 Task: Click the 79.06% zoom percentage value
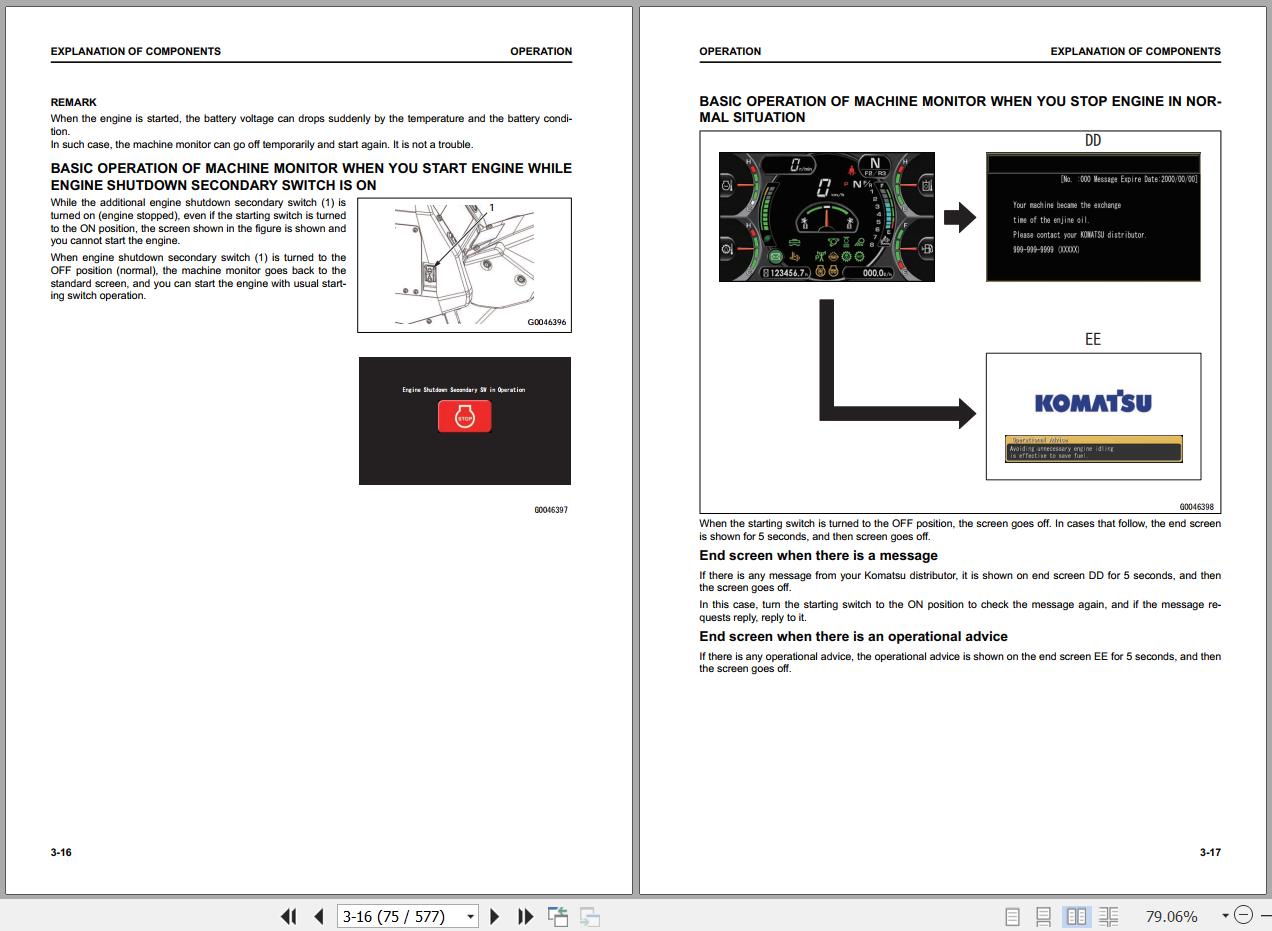[1171, 916]
